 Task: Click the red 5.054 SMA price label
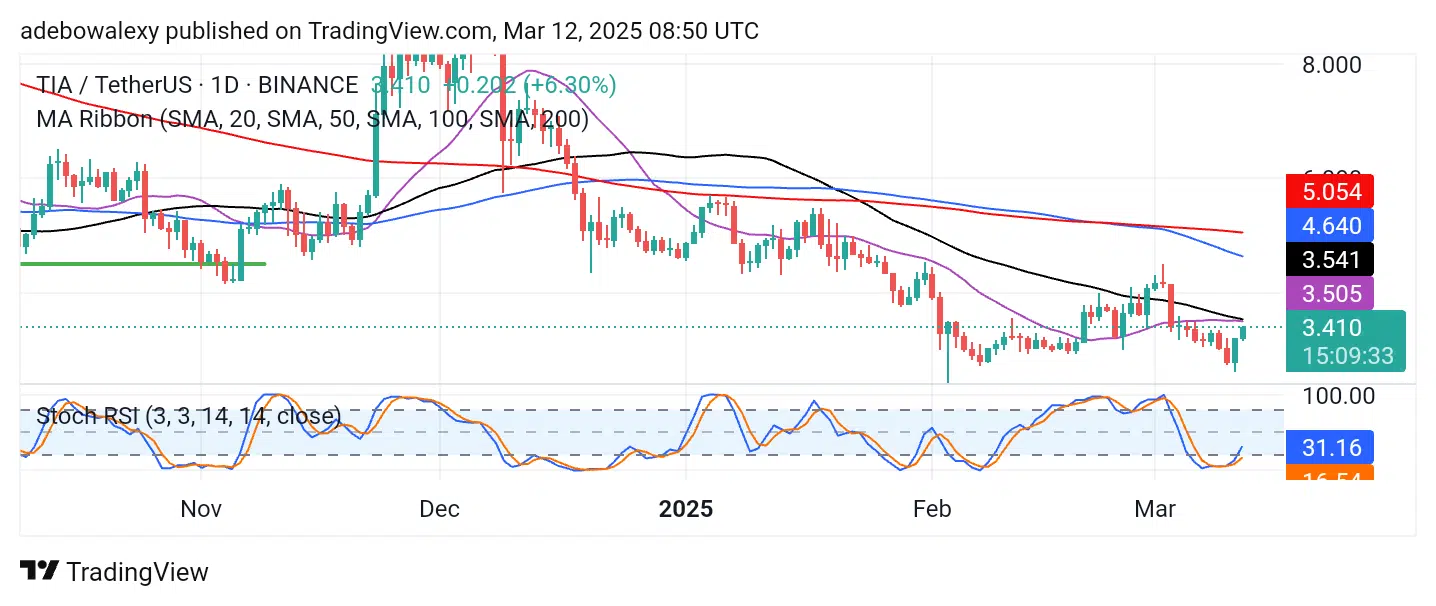(x=1329, y=191)
